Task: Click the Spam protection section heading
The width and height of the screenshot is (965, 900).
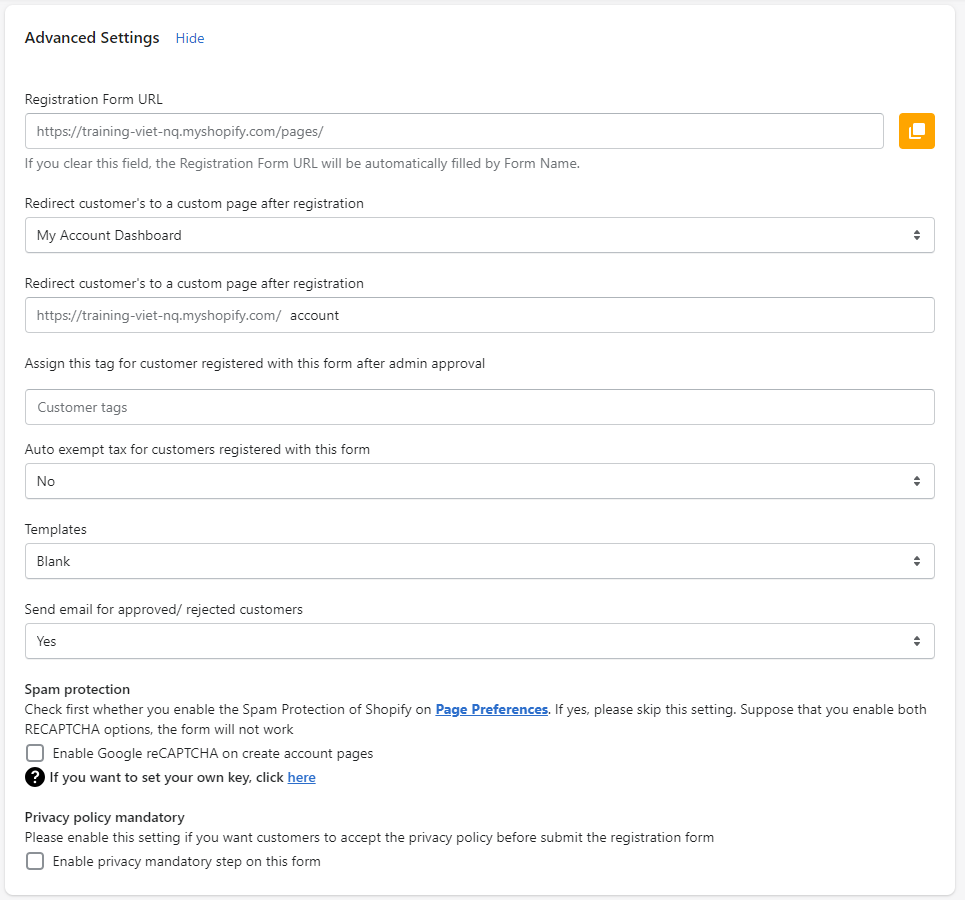Action: point(77,689)
